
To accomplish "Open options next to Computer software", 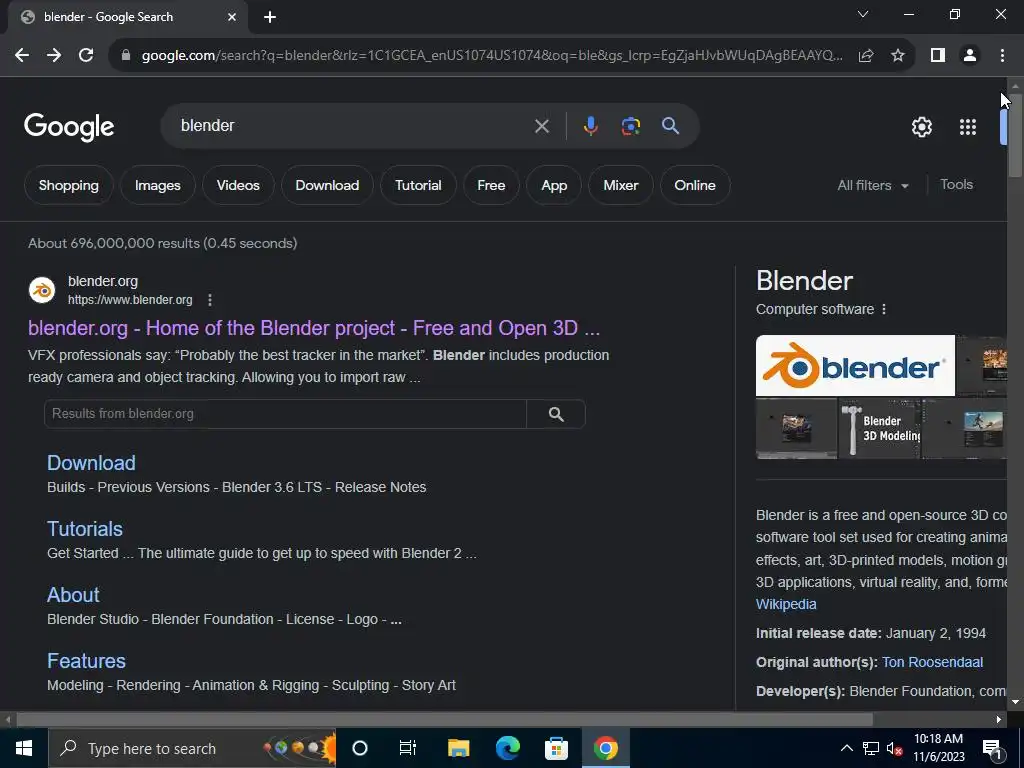I will click(884, 310).
